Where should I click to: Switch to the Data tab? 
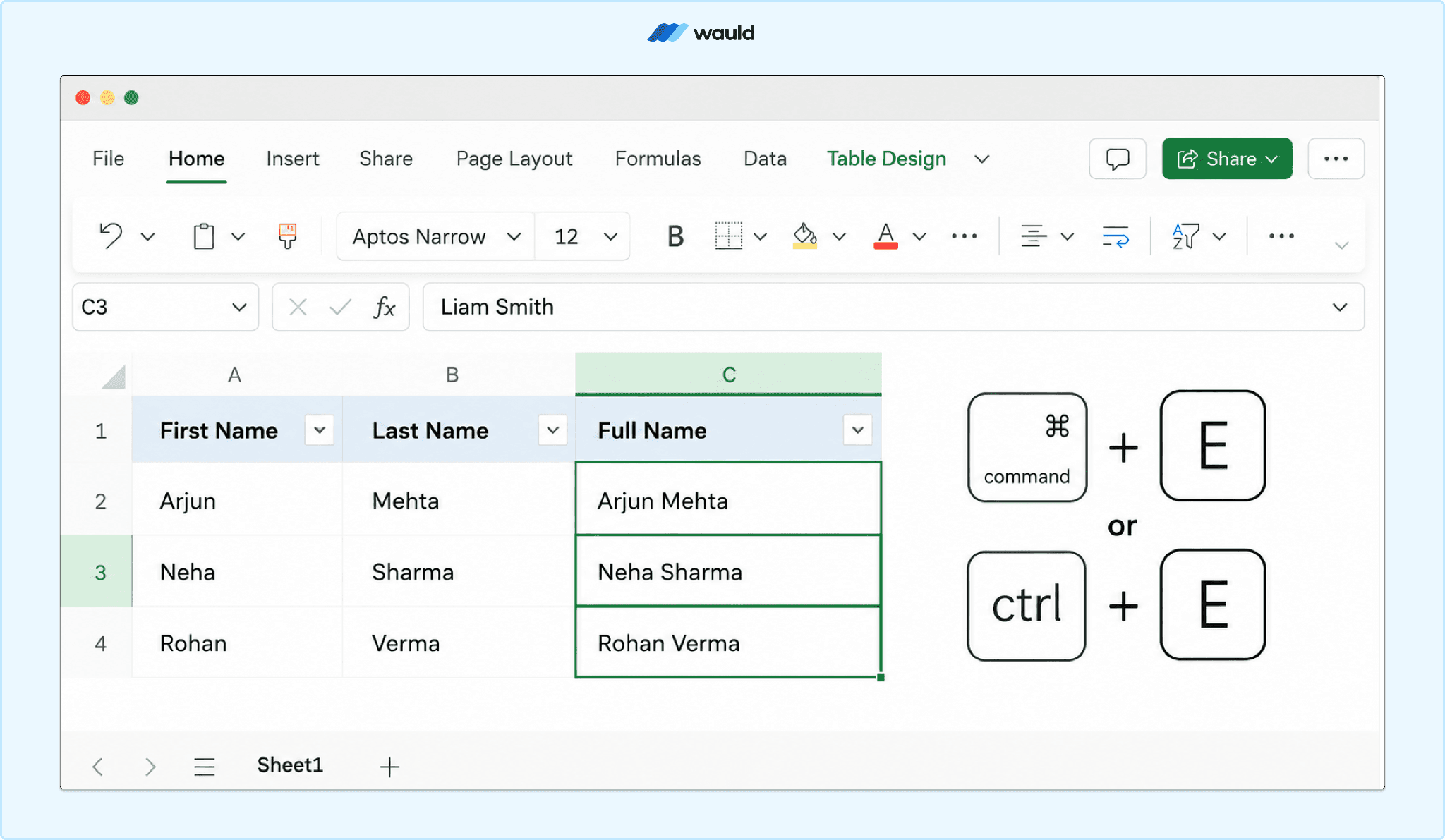click(x=765, y=159)
